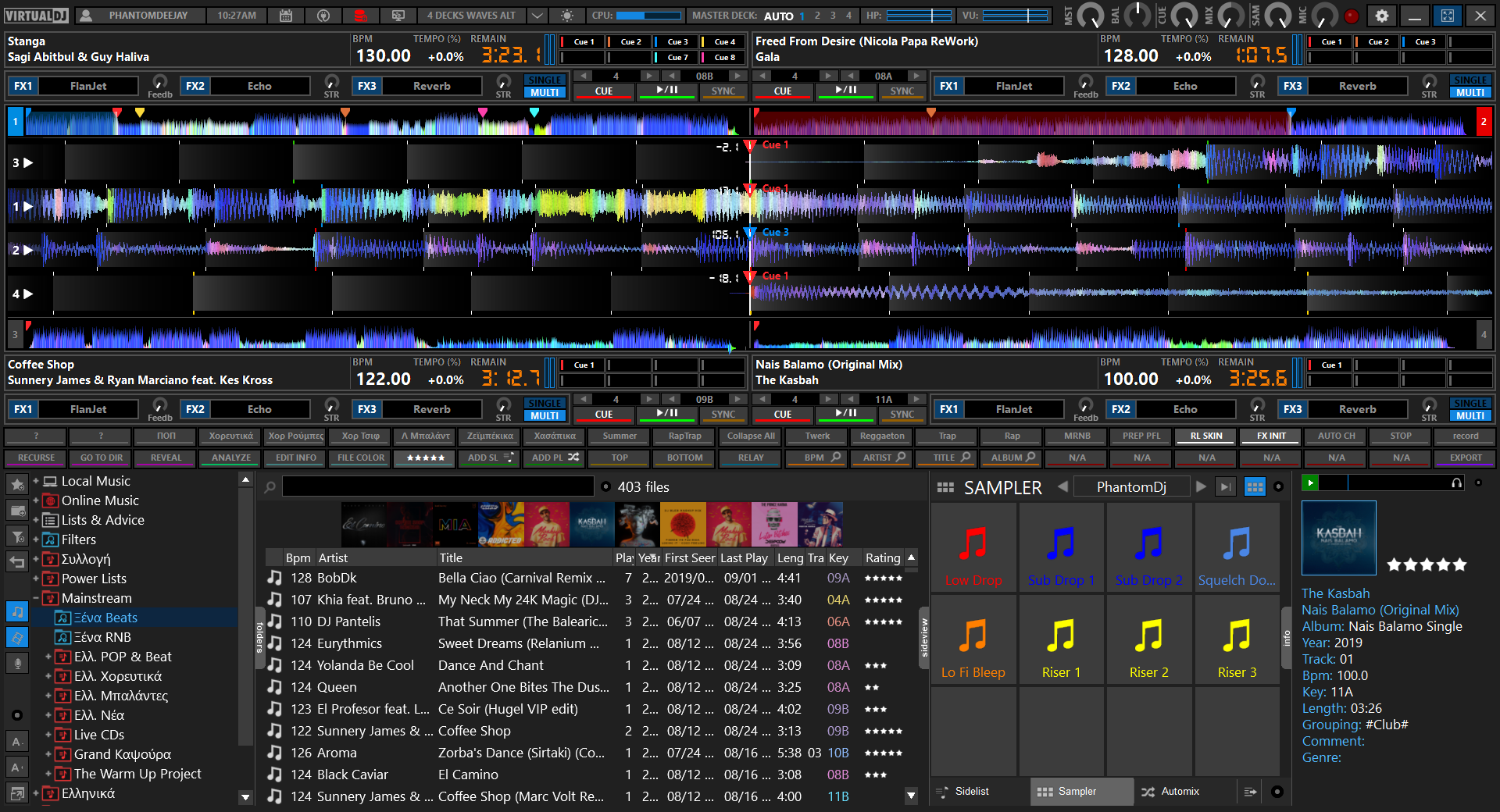Screen dimensions: 1500x812
Task: Switch to Automix tab
Action: coord(1180,792)
